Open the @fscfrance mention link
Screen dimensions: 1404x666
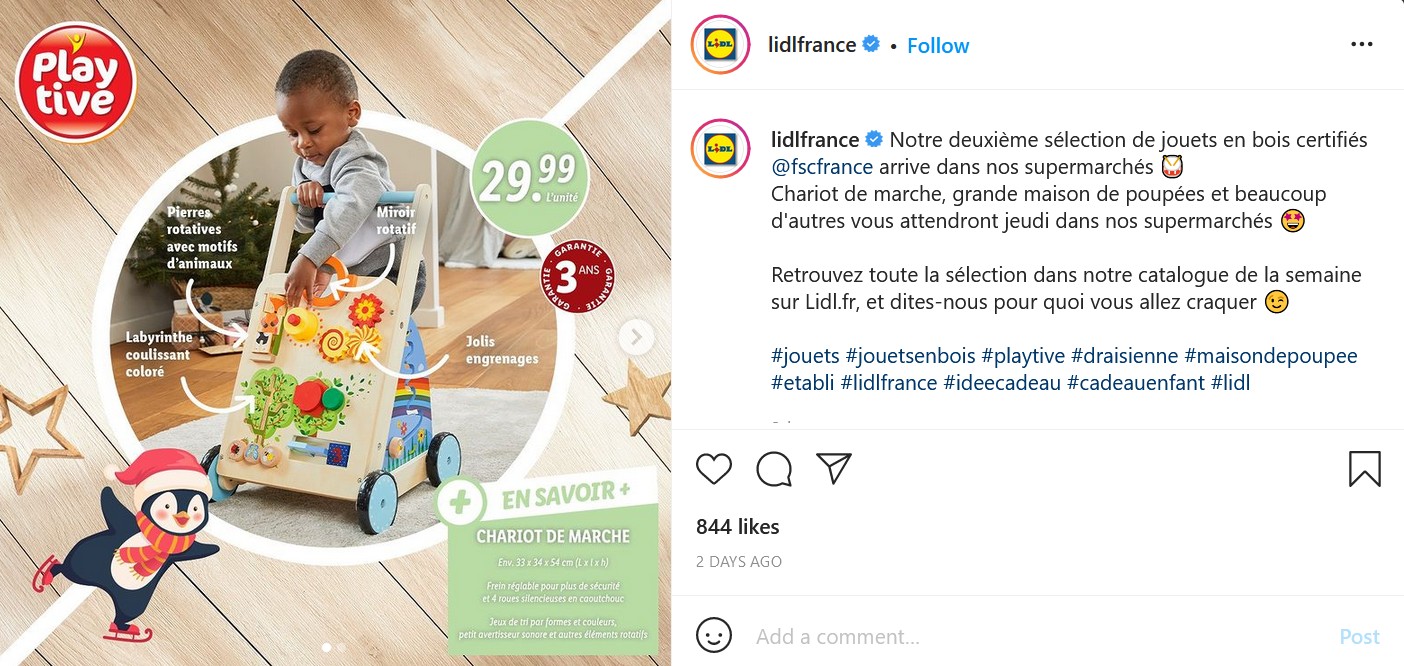coord(822,166)
